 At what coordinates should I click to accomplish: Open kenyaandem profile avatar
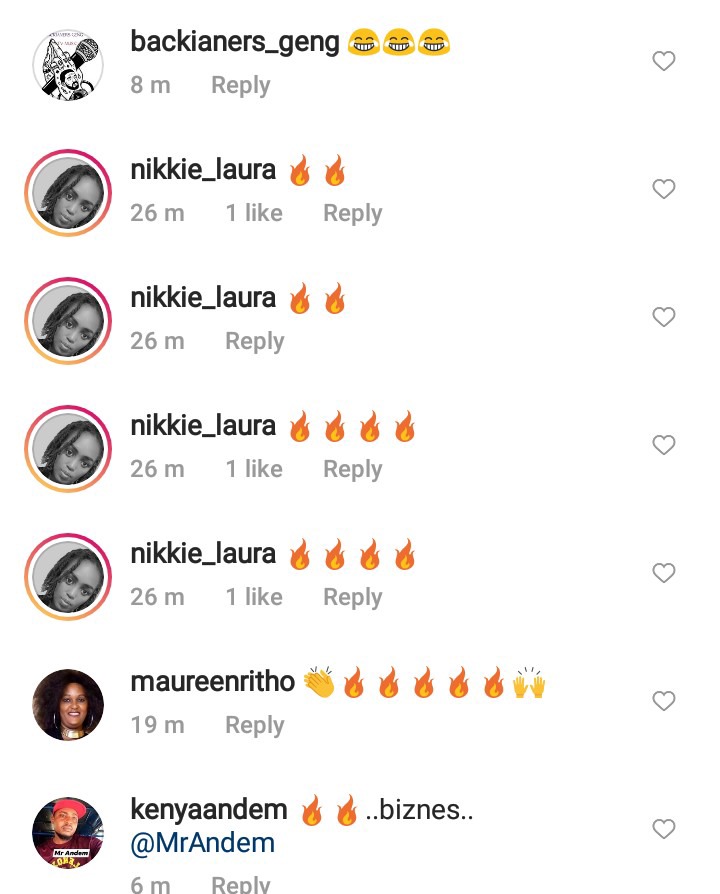click(68, 832)
